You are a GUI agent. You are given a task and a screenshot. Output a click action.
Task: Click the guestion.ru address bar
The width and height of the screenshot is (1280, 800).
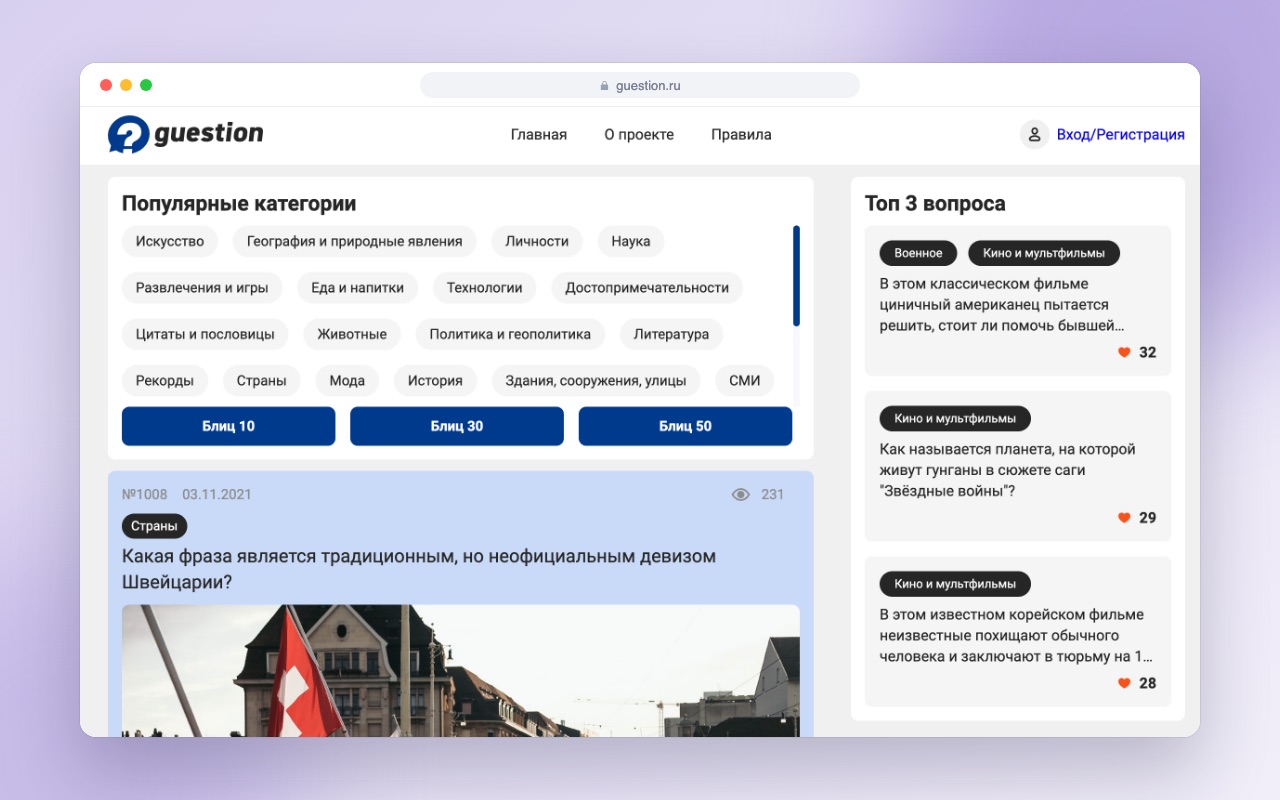coord(640,86)
